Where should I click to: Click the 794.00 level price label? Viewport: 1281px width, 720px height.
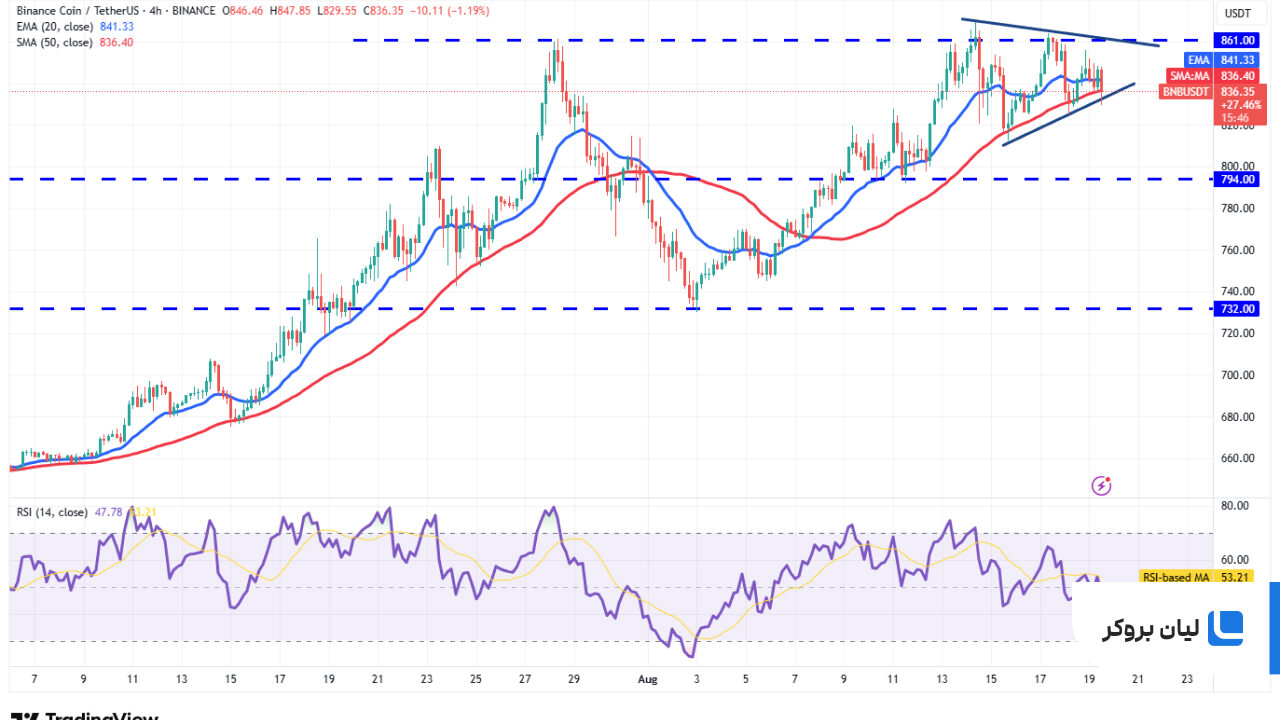(1238, 179)
